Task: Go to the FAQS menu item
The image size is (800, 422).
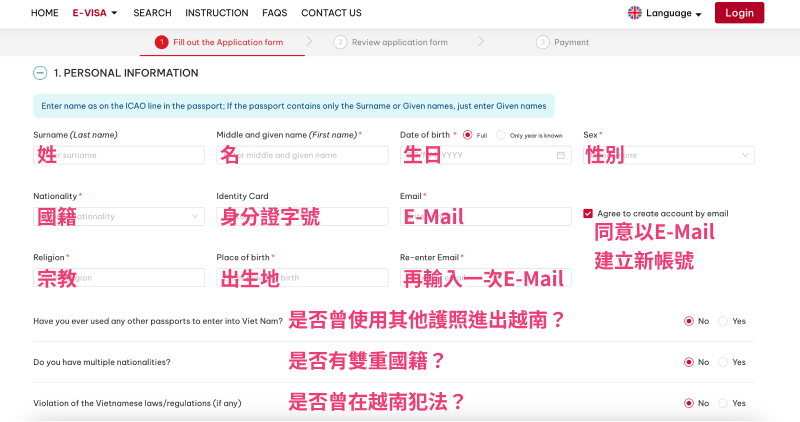Action: pyautogui.click(x=274, y=13)
